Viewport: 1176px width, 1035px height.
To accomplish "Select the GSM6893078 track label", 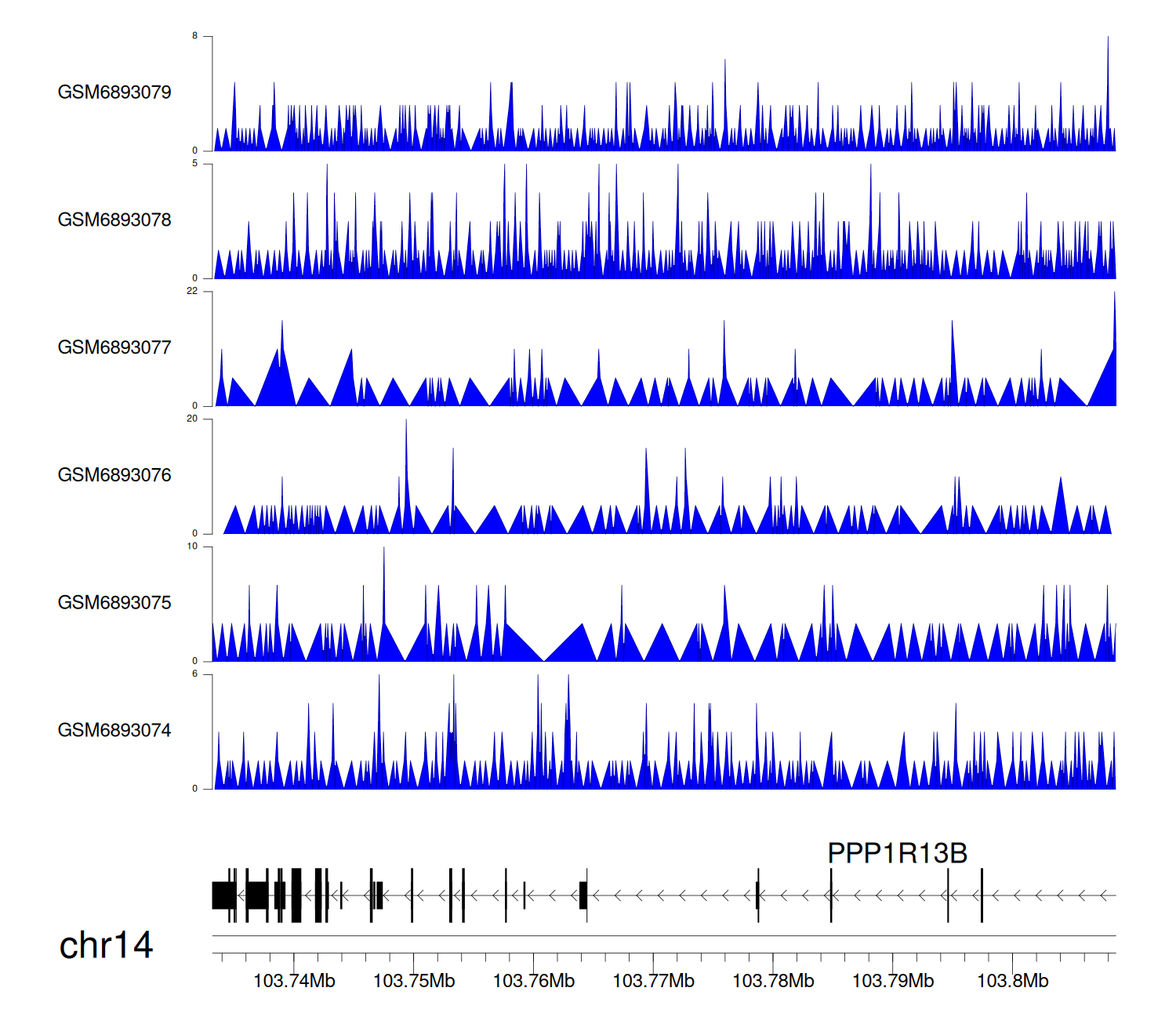I will click(x=114, y=220).
